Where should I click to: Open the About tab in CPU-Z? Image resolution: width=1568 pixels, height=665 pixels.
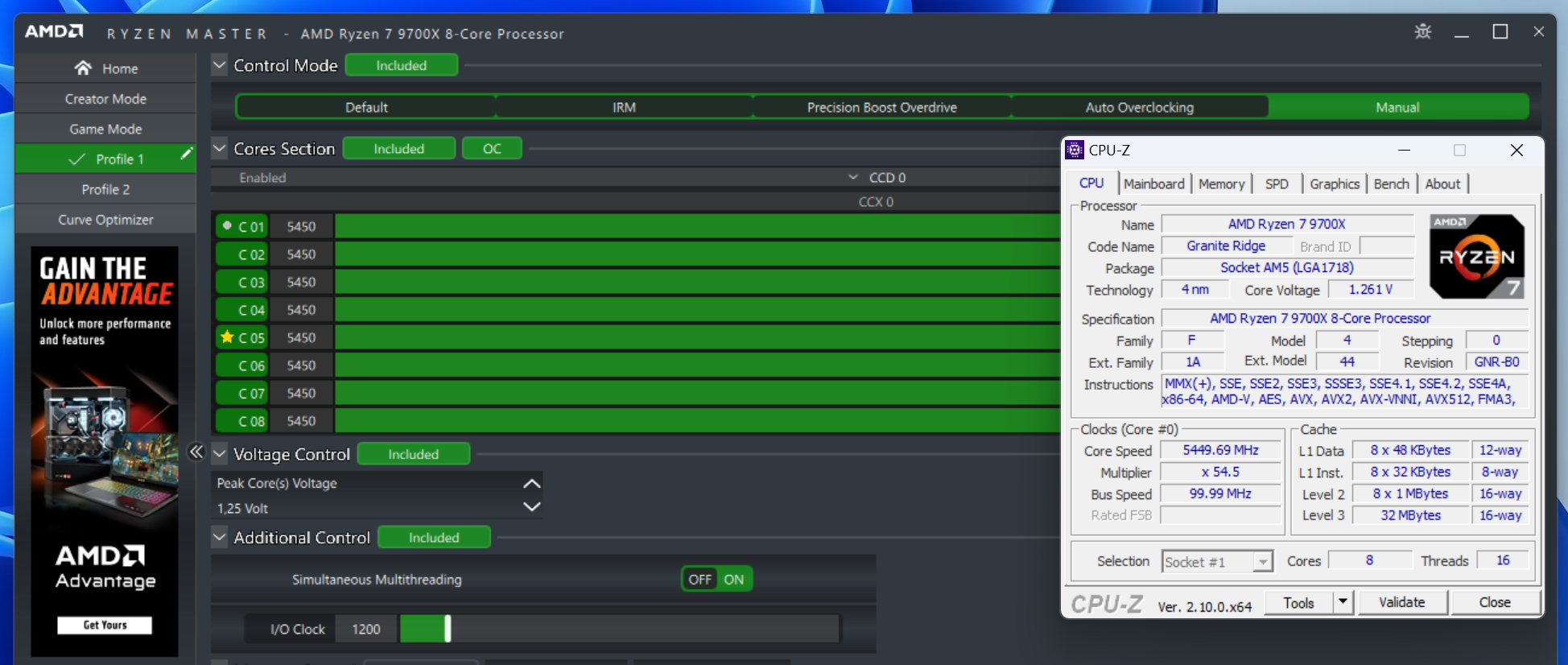pos(1442,184)
